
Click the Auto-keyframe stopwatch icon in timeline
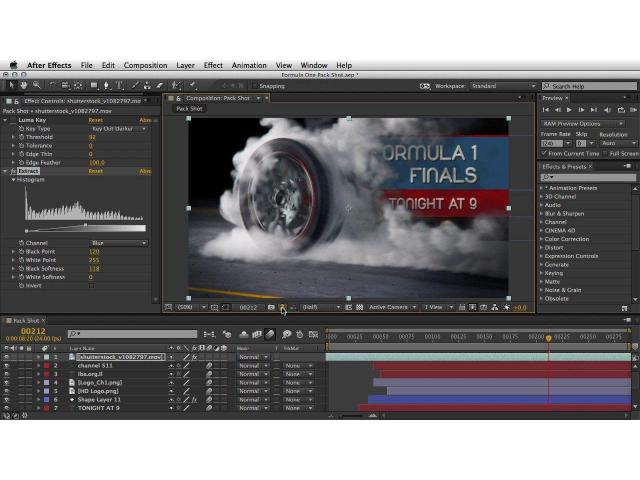tap(300, 334)
